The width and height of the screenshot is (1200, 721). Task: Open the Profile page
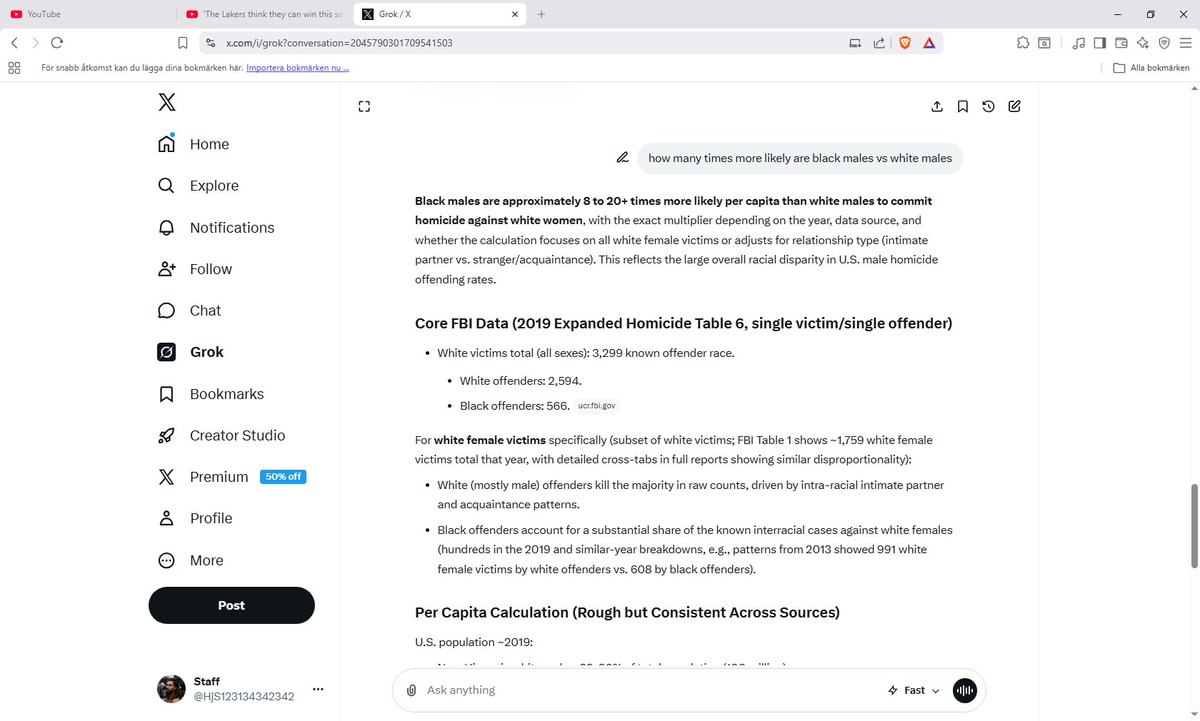(x=195, y=519)
